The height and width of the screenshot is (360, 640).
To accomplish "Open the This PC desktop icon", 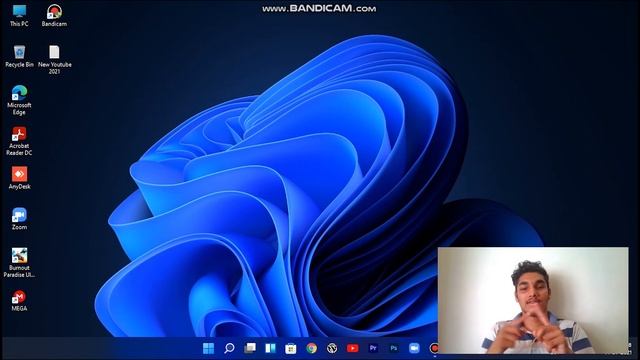I will (19, 16).
